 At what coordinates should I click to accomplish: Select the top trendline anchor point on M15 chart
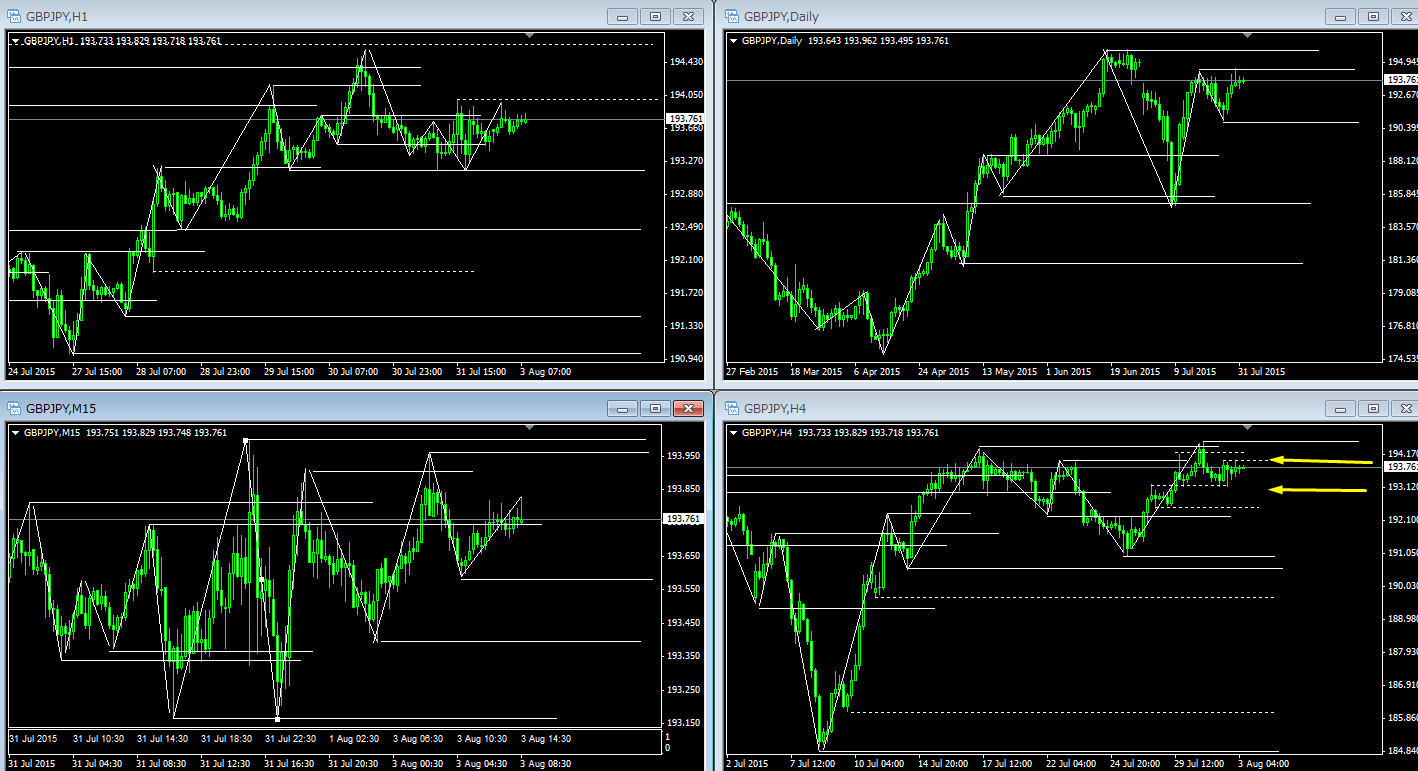[x=245, y=440]
